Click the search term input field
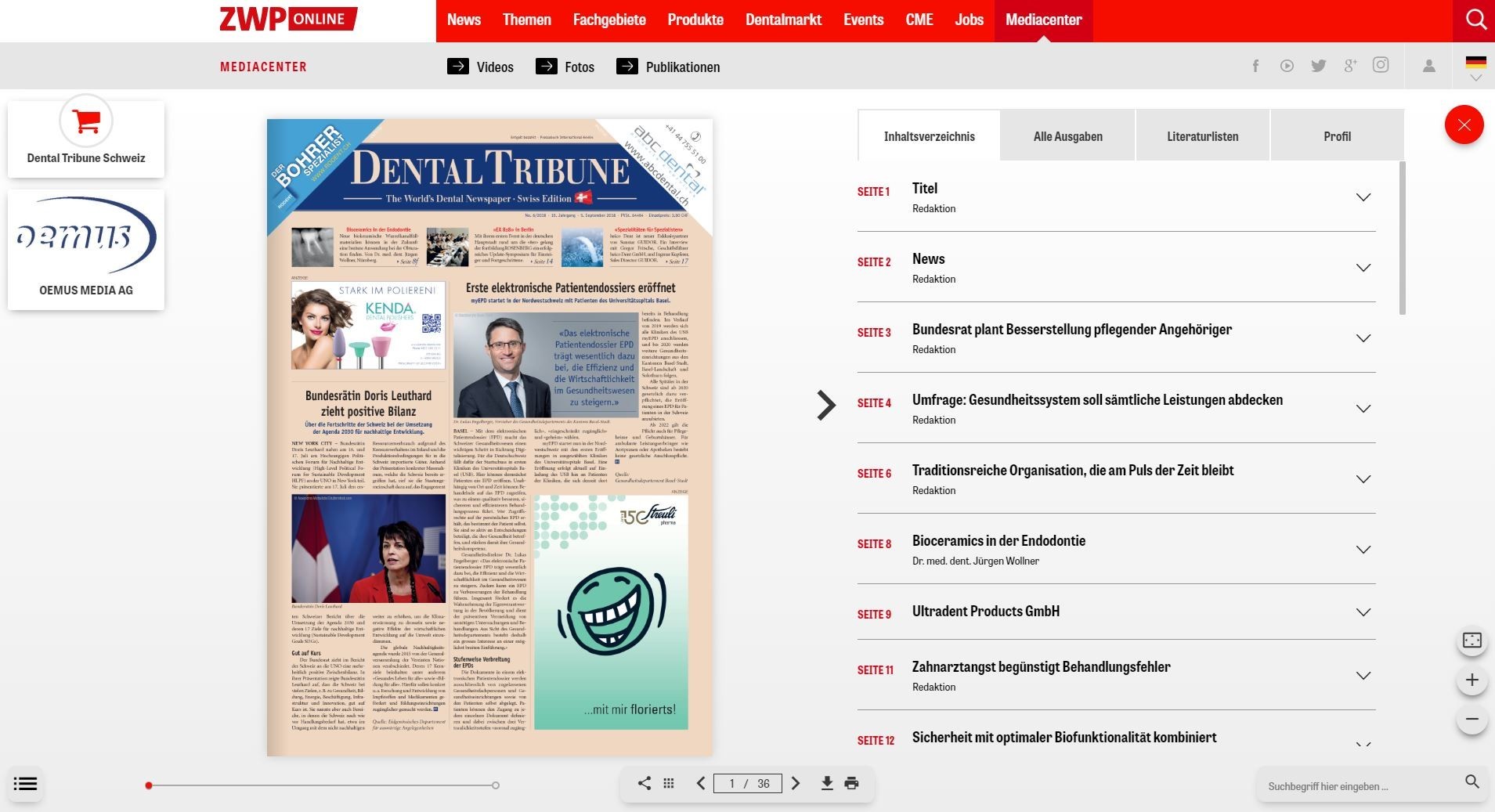 [1361, 785]
